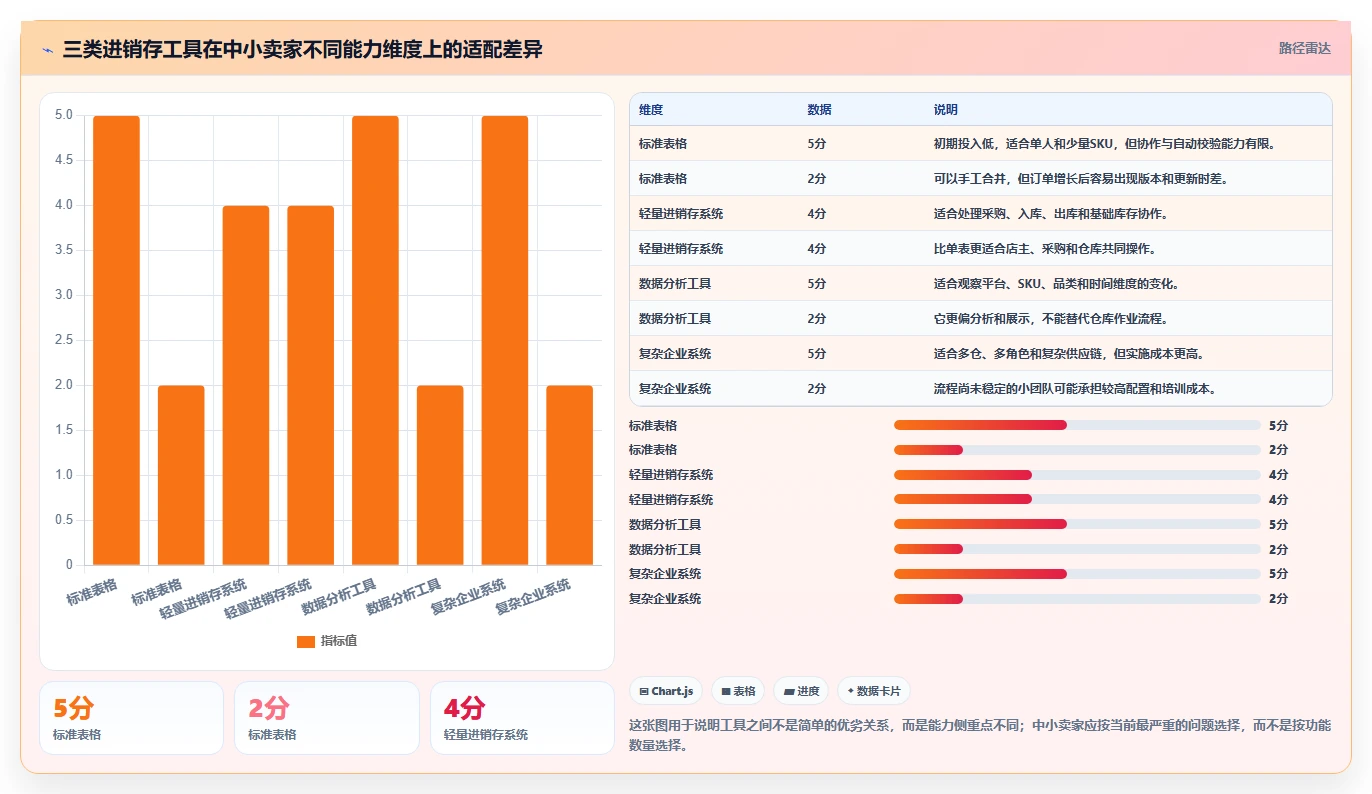Click the 说明 table column header
The width and height of the screenshot is (1372, 794).
coord(945,110)
